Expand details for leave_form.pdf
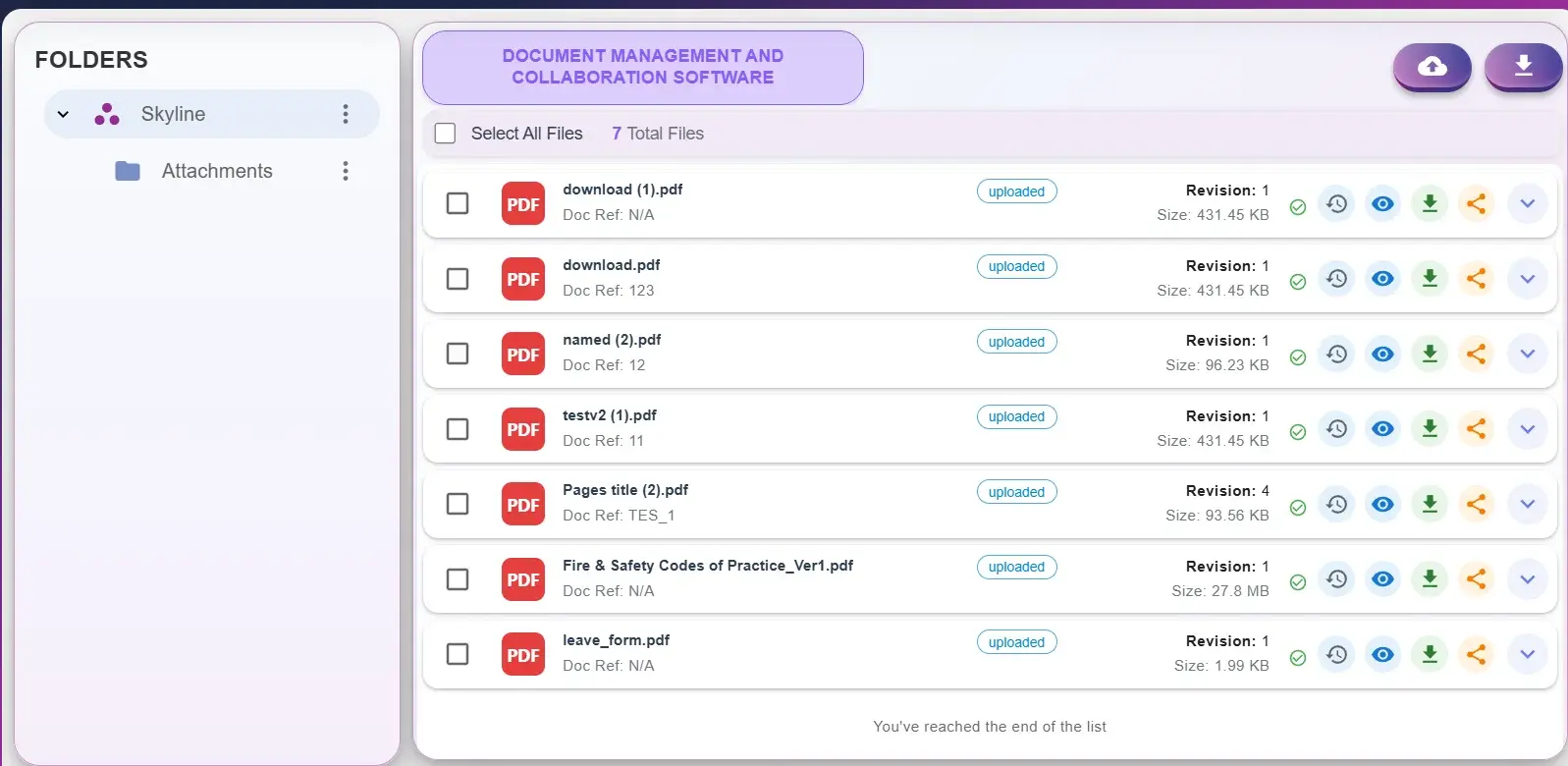 1527,654
